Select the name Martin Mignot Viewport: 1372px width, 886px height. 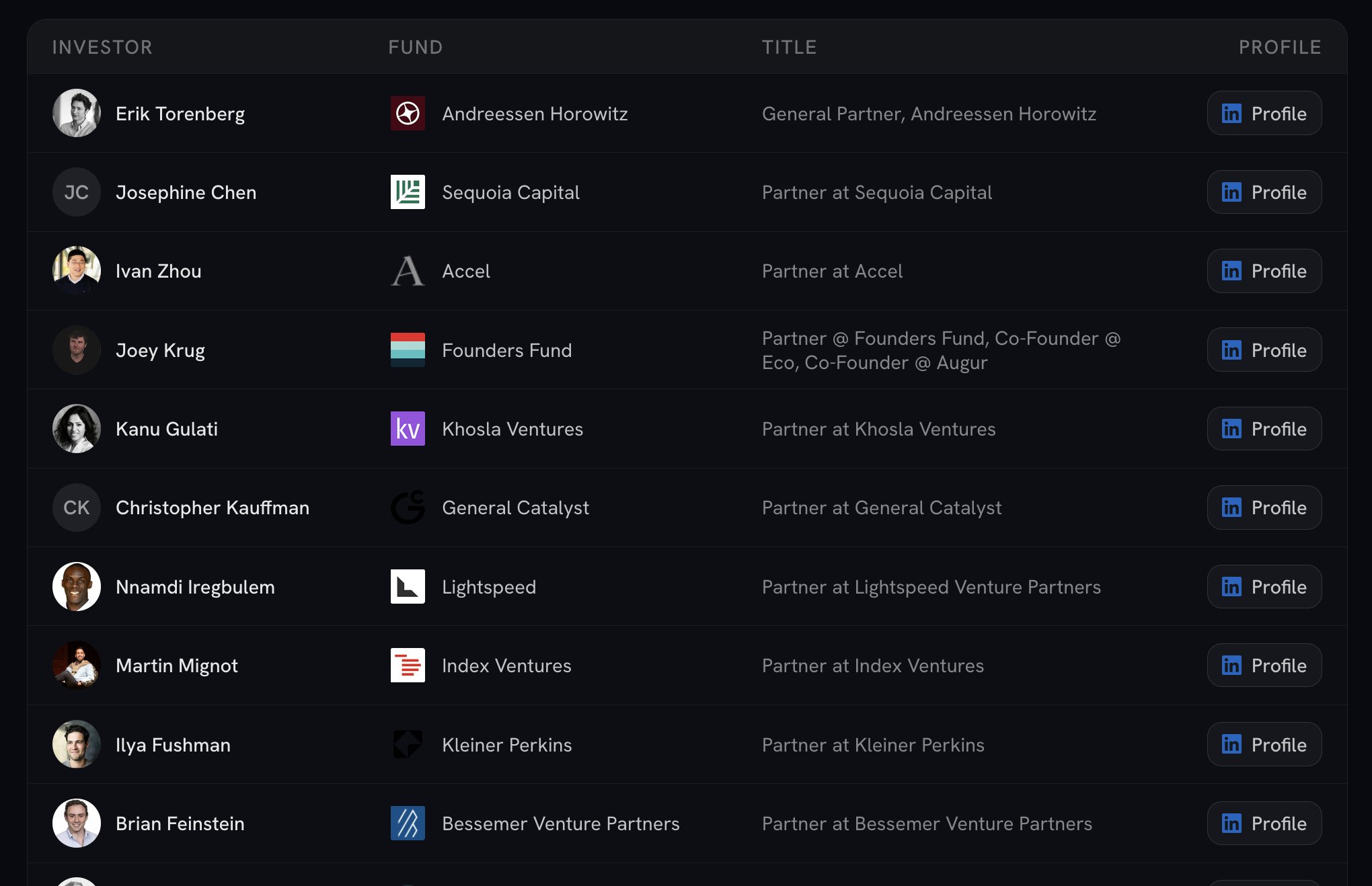pyautogui.click(x=177, y=666)
